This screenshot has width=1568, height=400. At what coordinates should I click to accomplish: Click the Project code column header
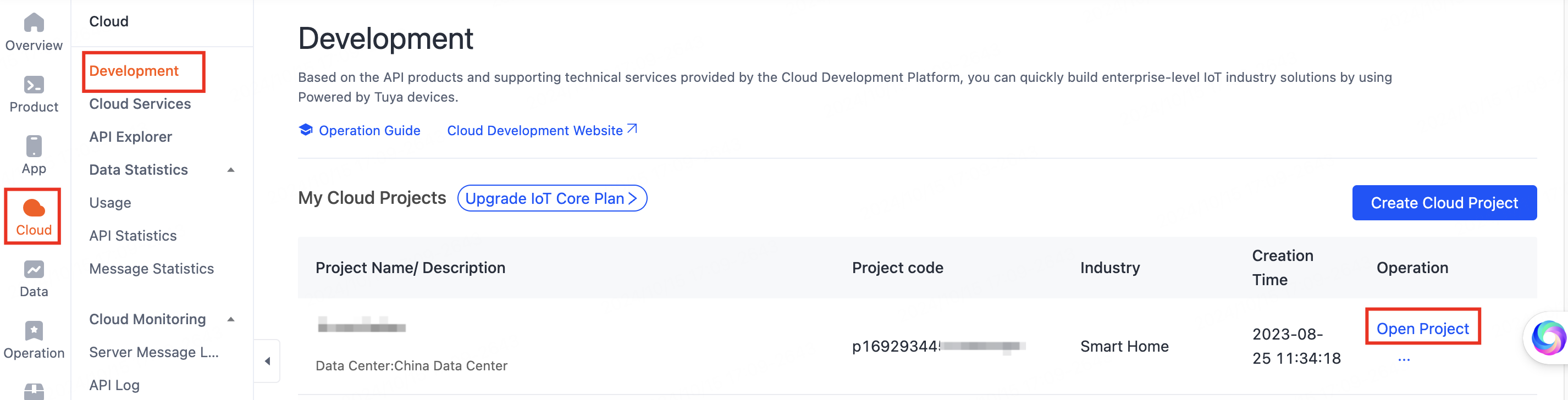[x=897, y=268]
